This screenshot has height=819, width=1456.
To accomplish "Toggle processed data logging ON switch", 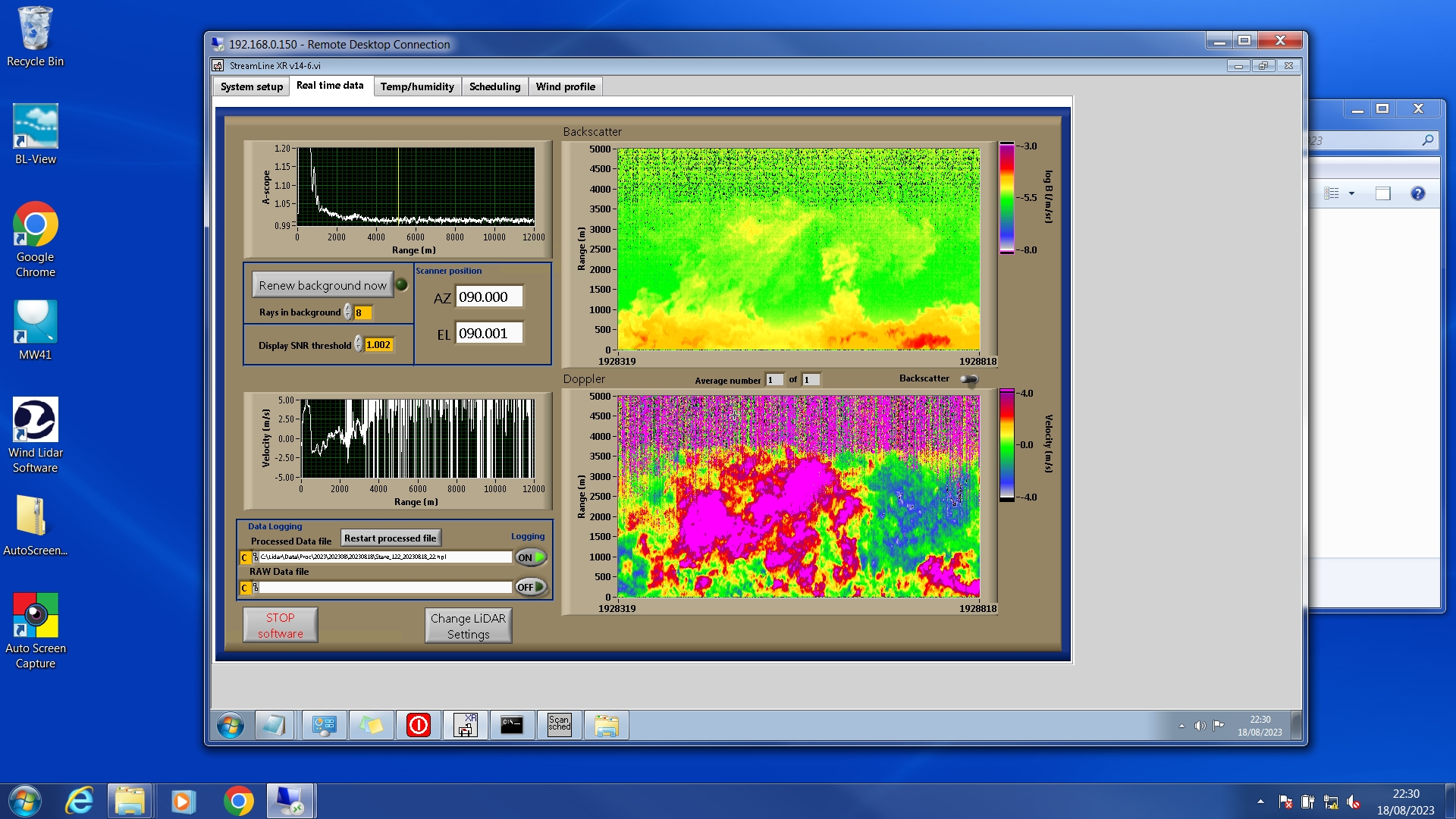I will click(531, 557).
